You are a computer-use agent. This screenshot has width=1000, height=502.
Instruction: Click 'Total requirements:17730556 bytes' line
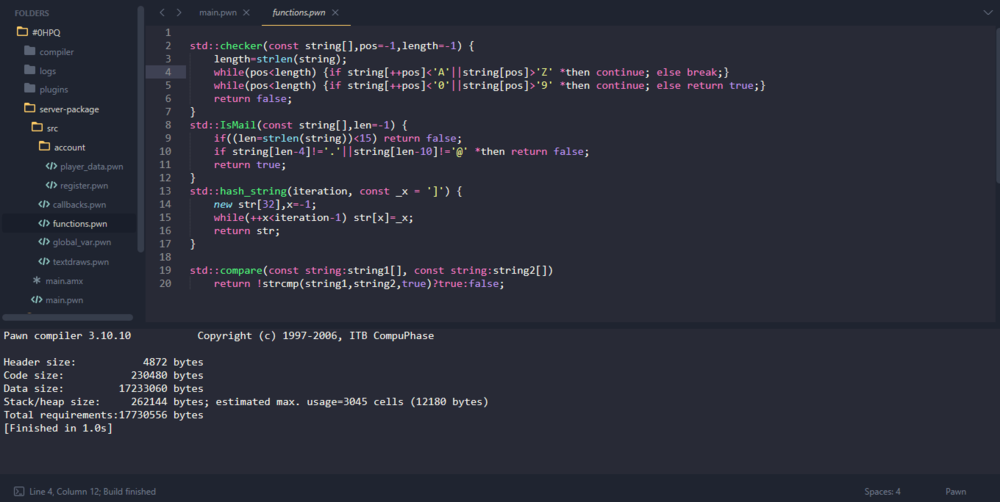pyautogui.click(x=103, y=415)
